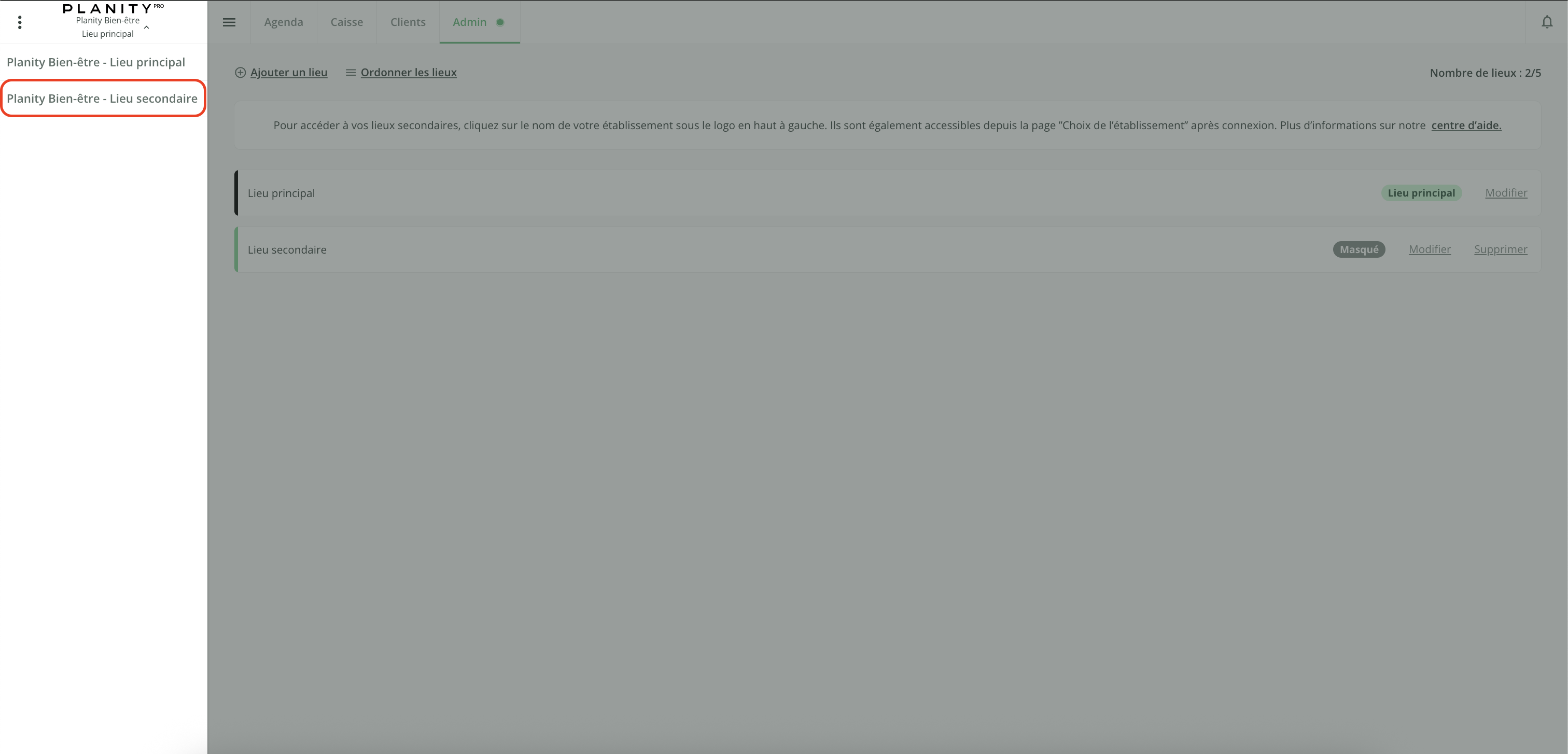Click Modifier for Lieu principal
Viewport: 1568px width, 754px height.
[1506, 193]
